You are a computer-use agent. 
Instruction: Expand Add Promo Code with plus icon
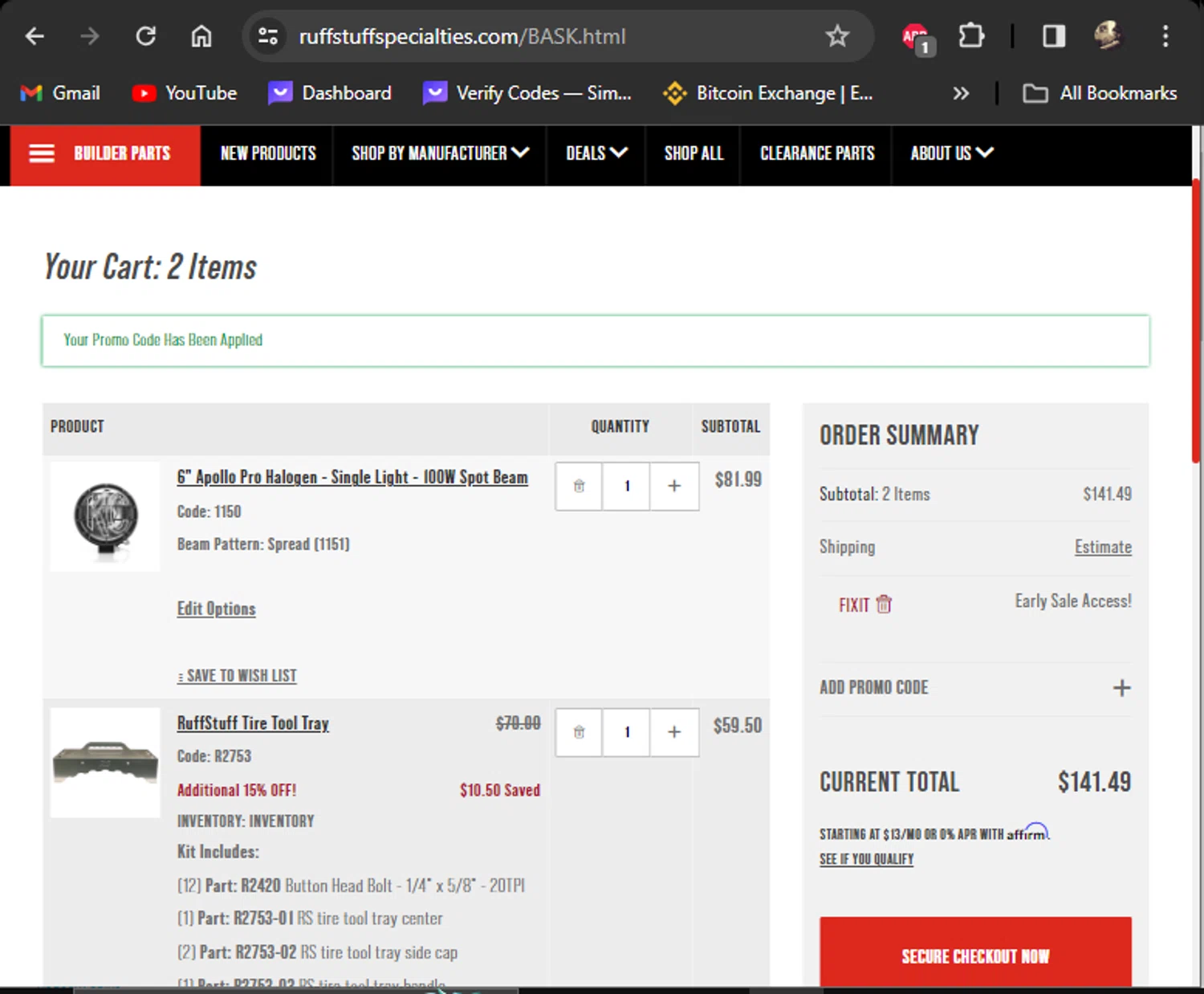point(1121,688)
